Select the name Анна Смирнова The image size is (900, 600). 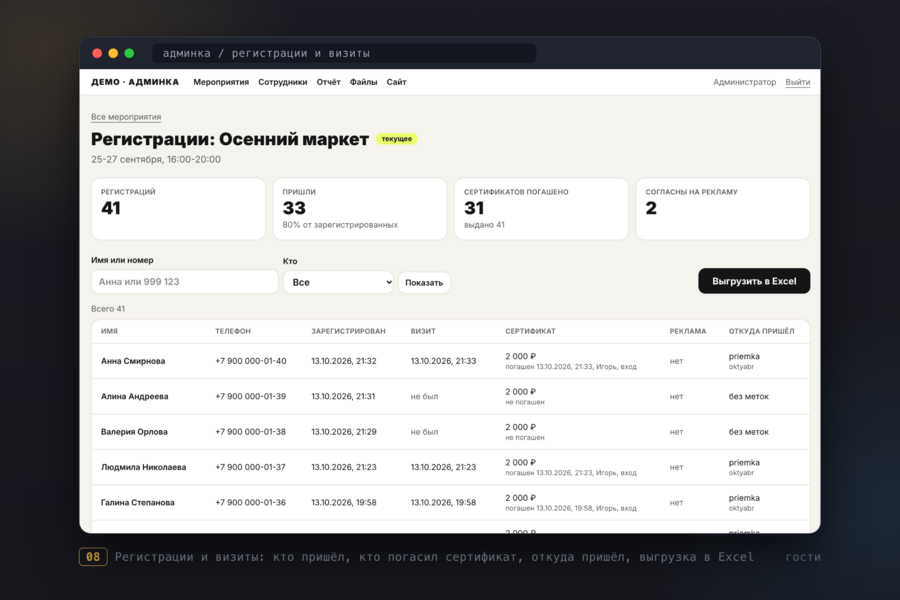pos(133,361)
